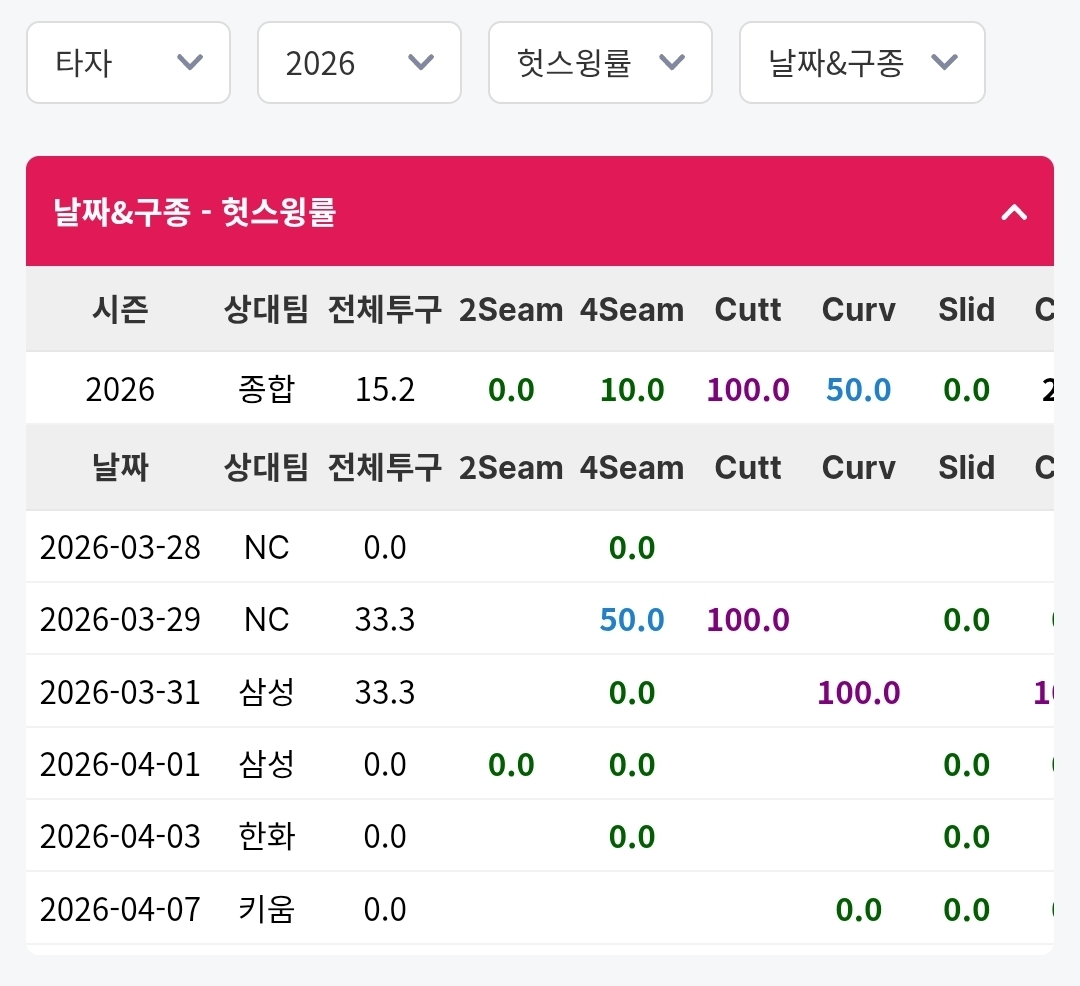Click the 100.0 Curv value on 2026-03-31

point(858,692)
